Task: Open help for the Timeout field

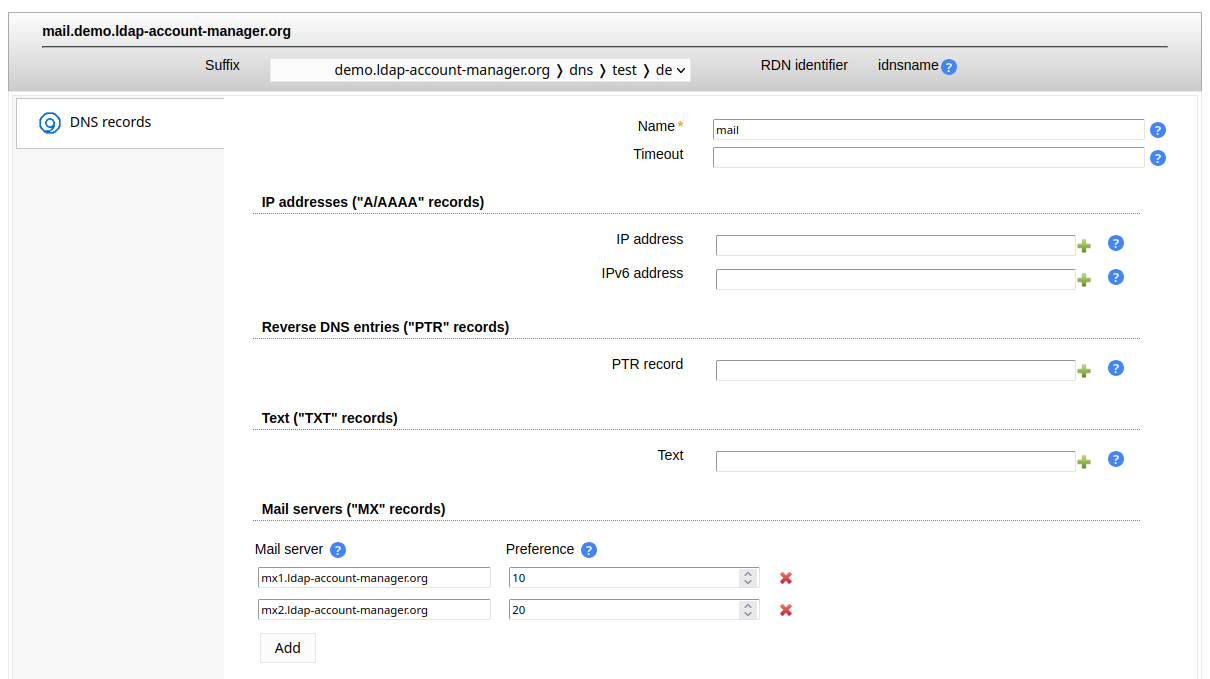Action: (1158, 158)
